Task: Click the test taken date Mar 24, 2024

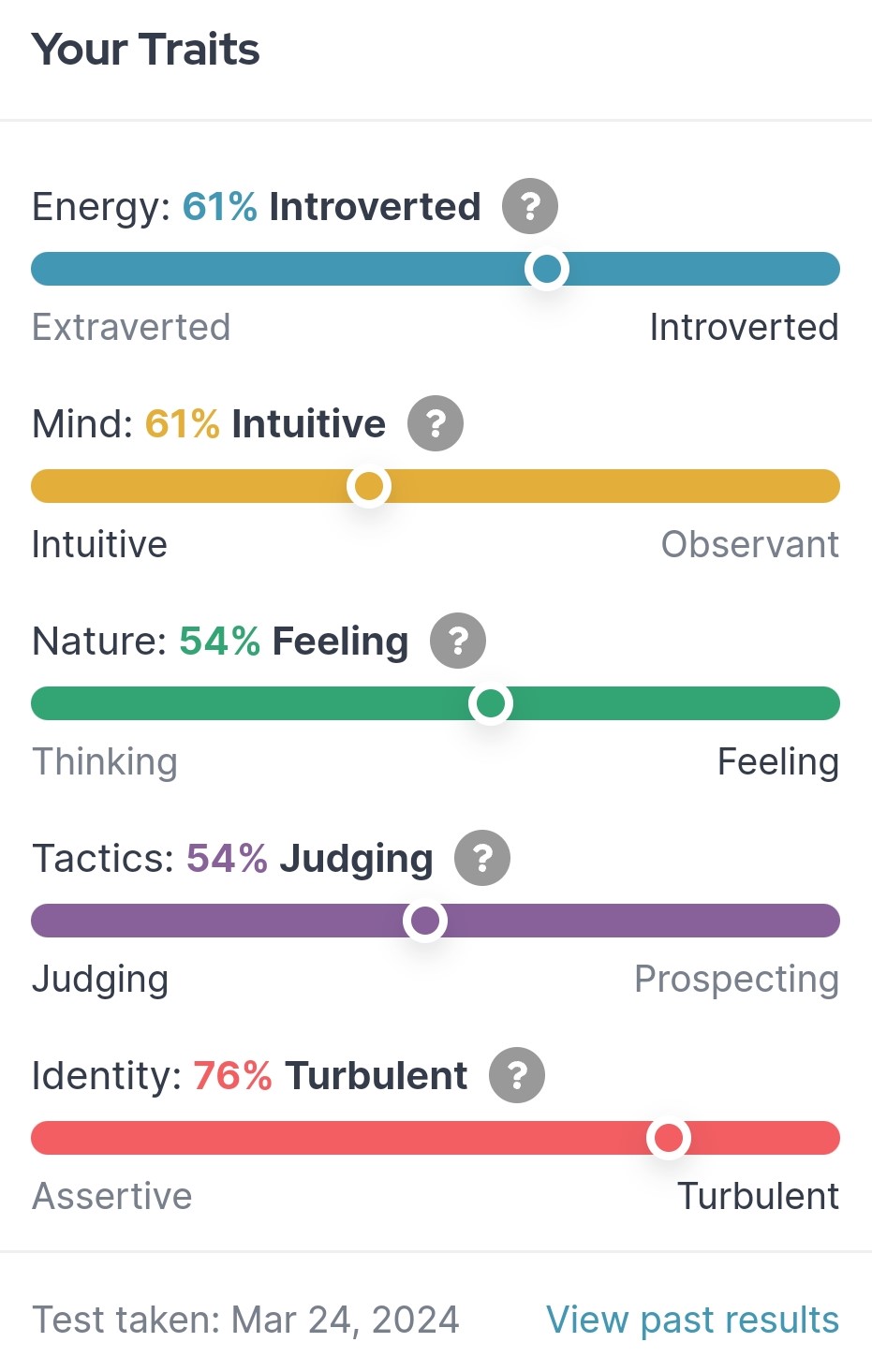Action: [x=246, y=1320]
